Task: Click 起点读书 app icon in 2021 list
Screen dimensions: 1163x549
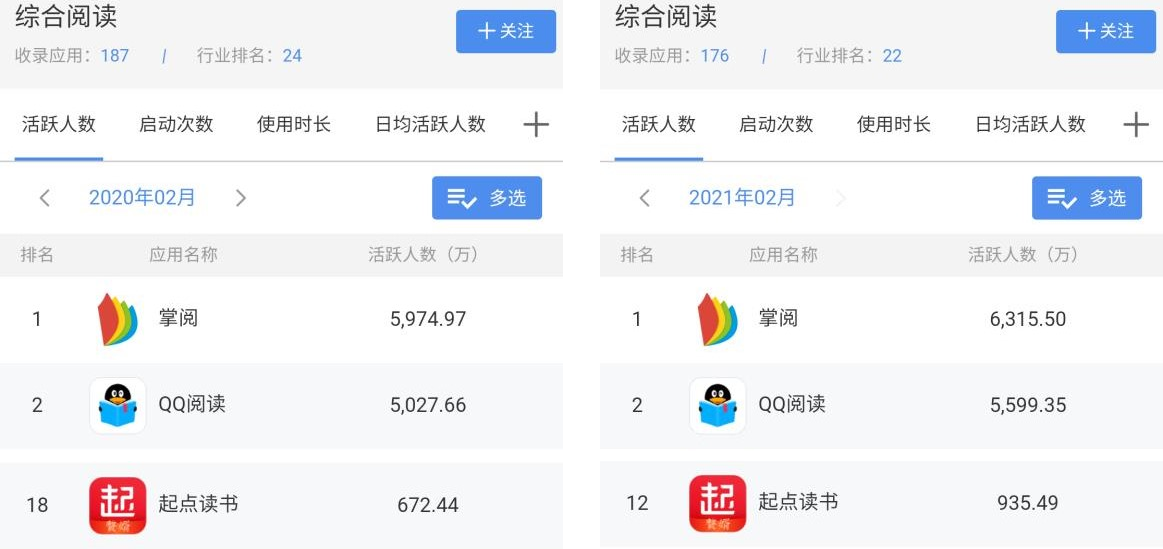Action: point(718,504)
